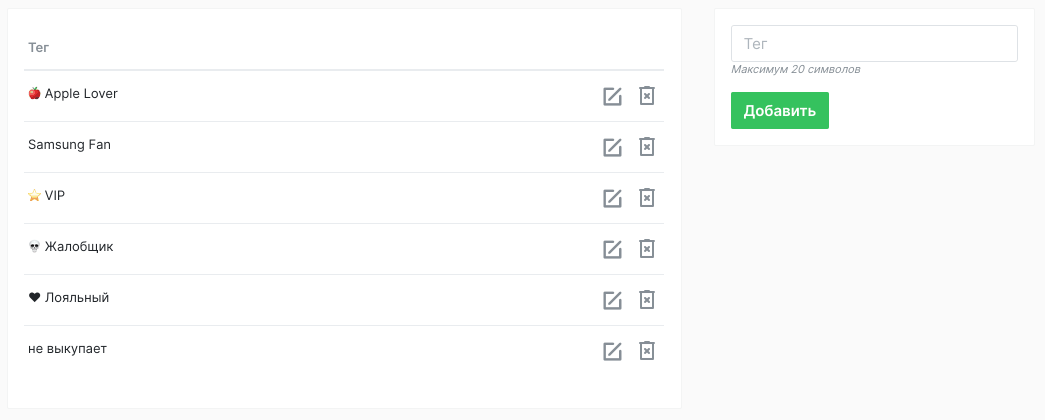The height and width of the screenshot is (420, 1045).
Task: Edit the Лояльный tag
Action: [x=612, y=300]
